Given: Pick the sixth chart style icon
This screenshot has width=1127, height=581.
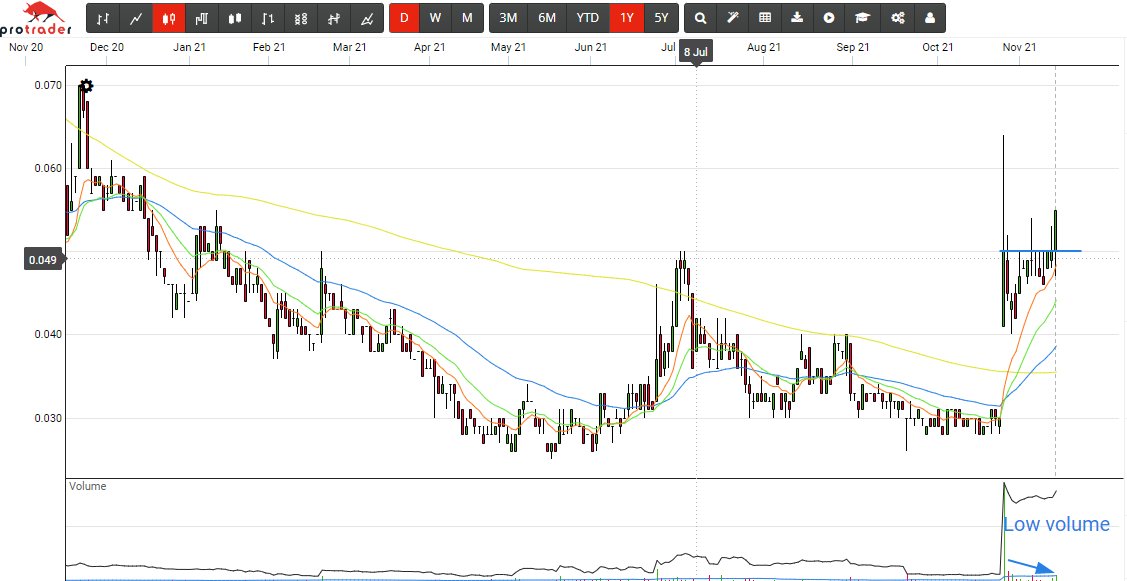Looking at the screenshot, I should tap(268, 18).
